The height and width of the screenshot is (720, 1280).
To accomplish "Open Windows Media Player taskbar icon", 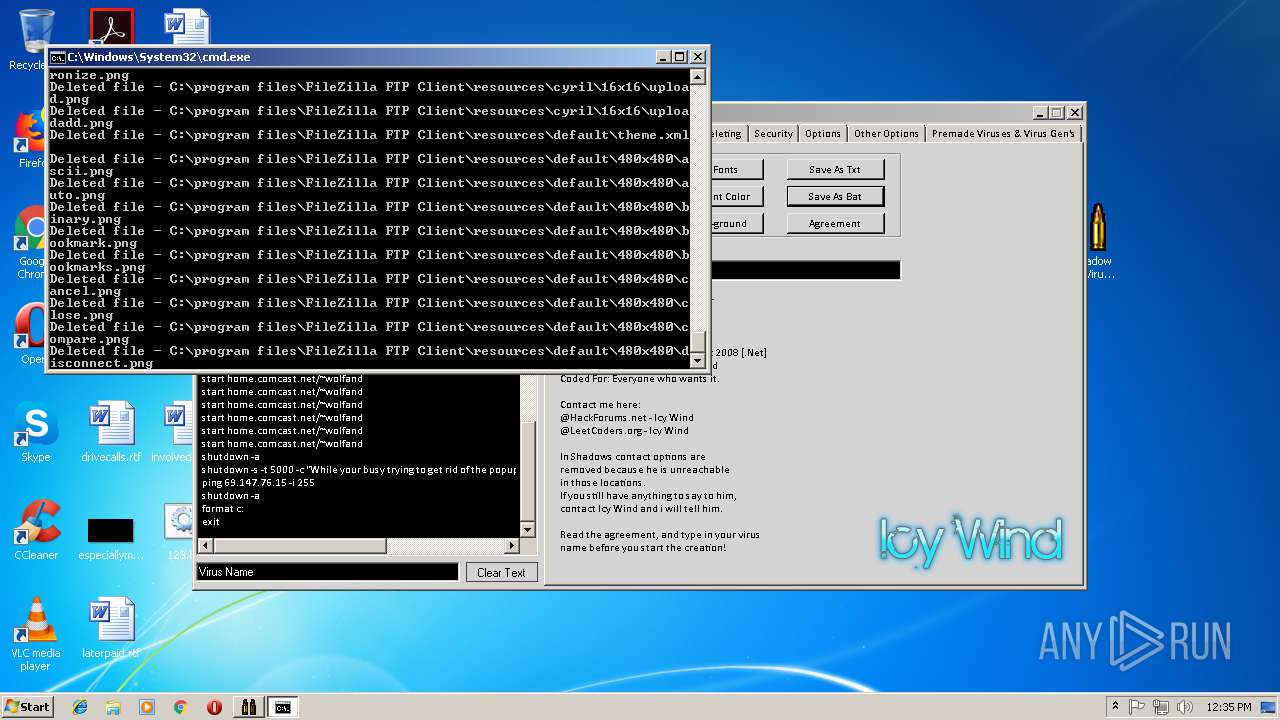I will point(147,707).
